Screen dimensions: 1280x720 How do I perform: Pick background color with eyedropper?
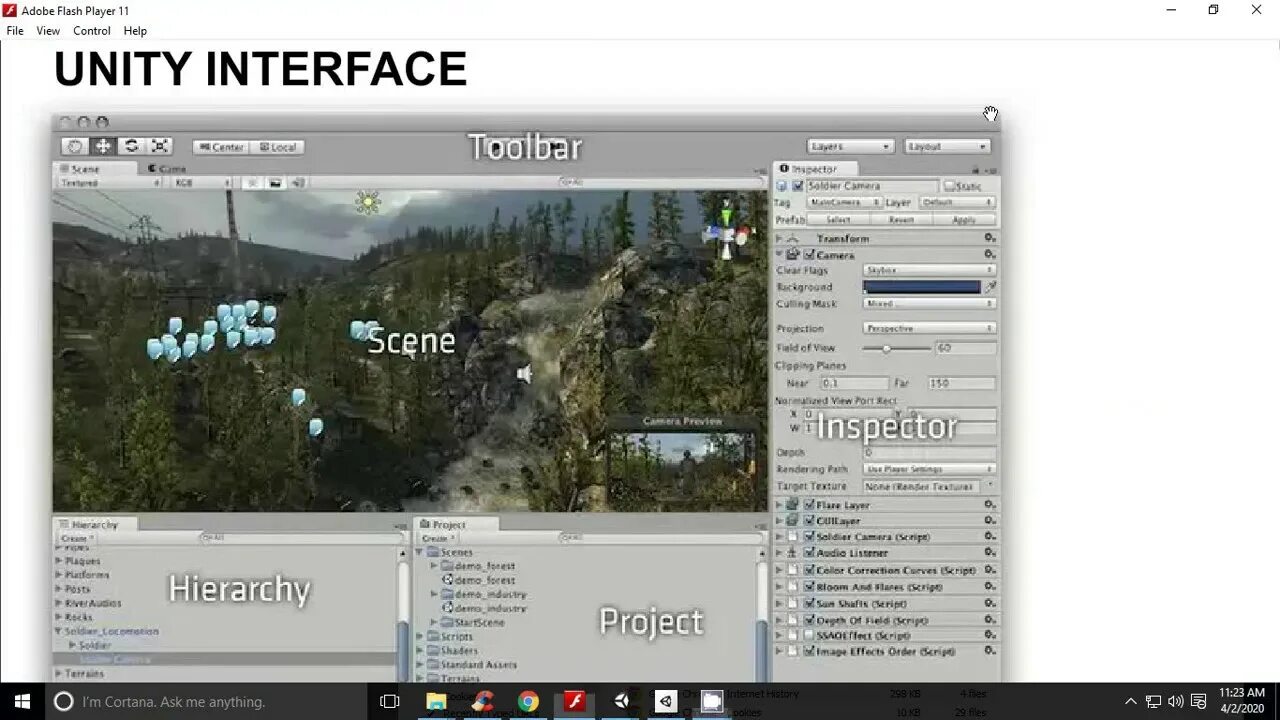pyautogui.click(x=990, y=287)
